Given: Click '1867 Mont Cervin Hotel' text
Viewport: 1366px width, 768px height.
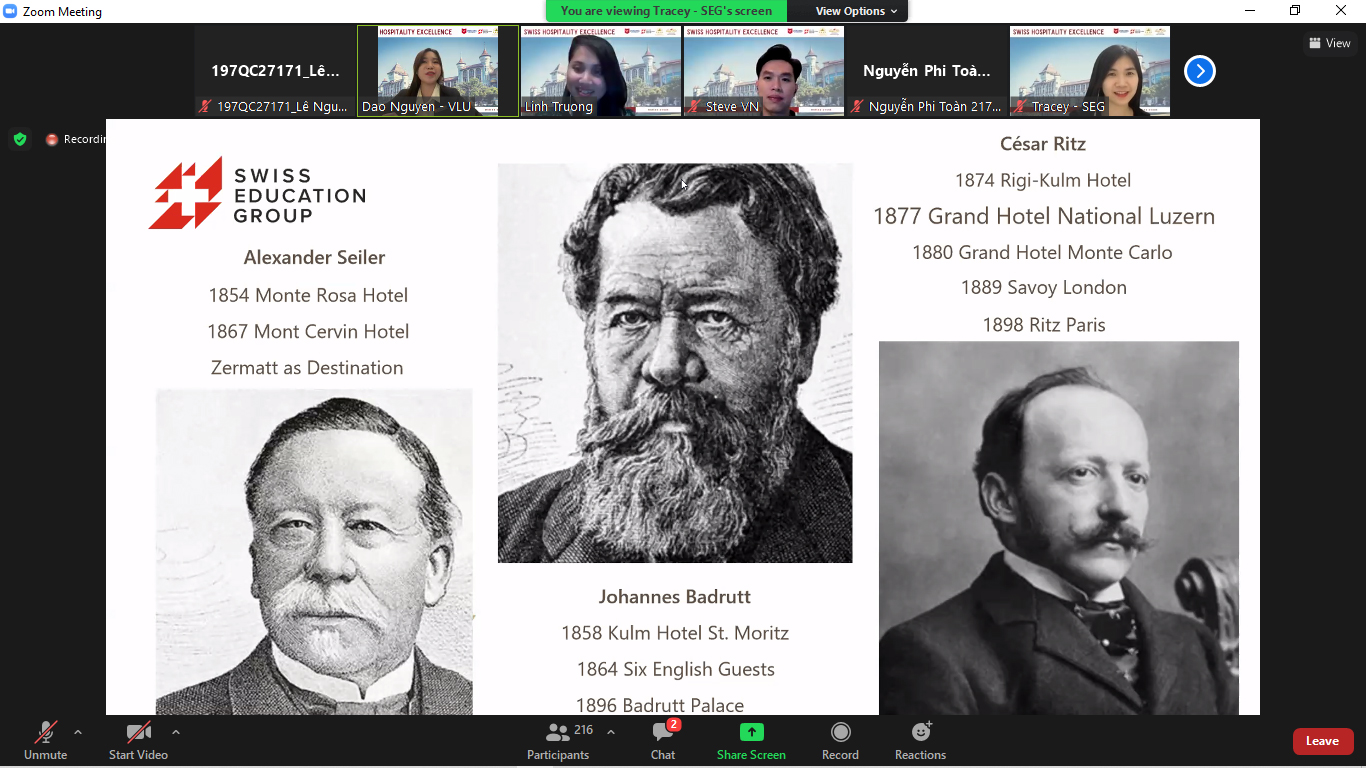Looking at the screenshot, I should click(x=308, y=331).
